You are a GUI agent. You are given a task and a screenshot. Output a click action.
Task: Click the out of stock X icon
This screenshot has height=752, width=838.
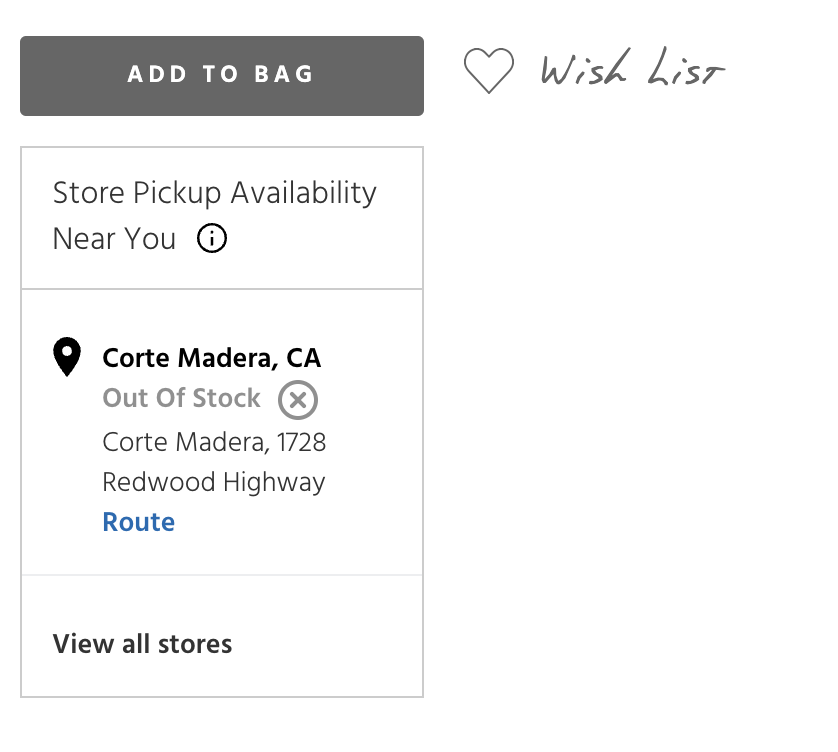pos(298,400)
